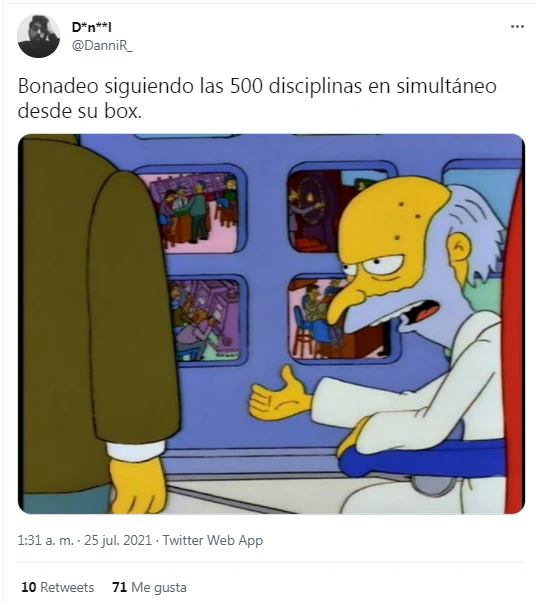536x603 pixels.
Task: Open the D*n**l profile avatar photo
Action: (x=38, y=37)
